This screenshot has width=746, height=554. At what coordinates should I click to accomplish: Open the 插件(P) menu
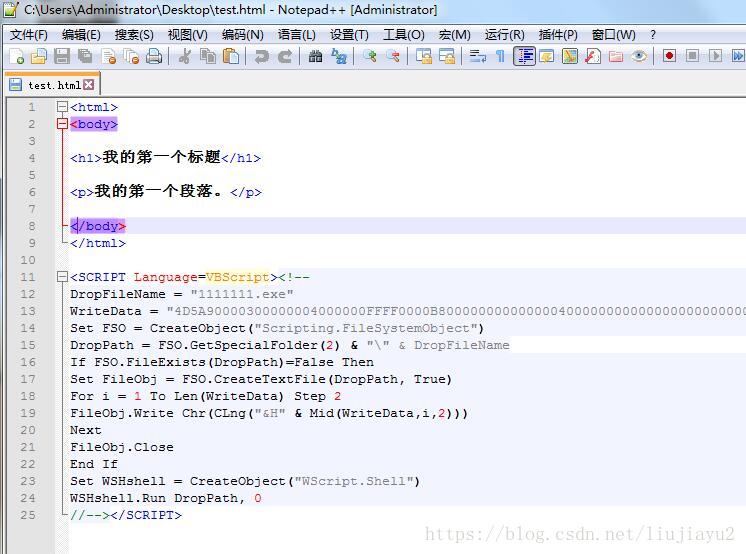coord(558,35)
